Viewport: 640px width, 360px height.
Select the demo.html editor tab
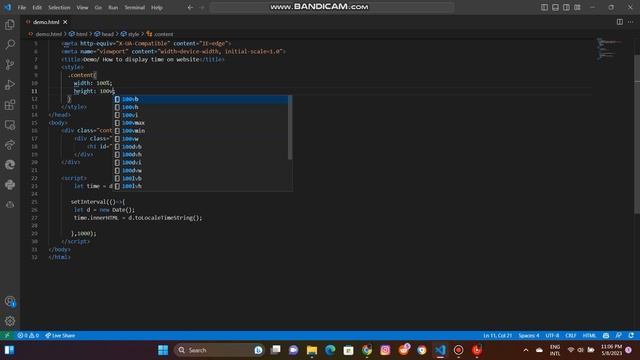(46, 22)
